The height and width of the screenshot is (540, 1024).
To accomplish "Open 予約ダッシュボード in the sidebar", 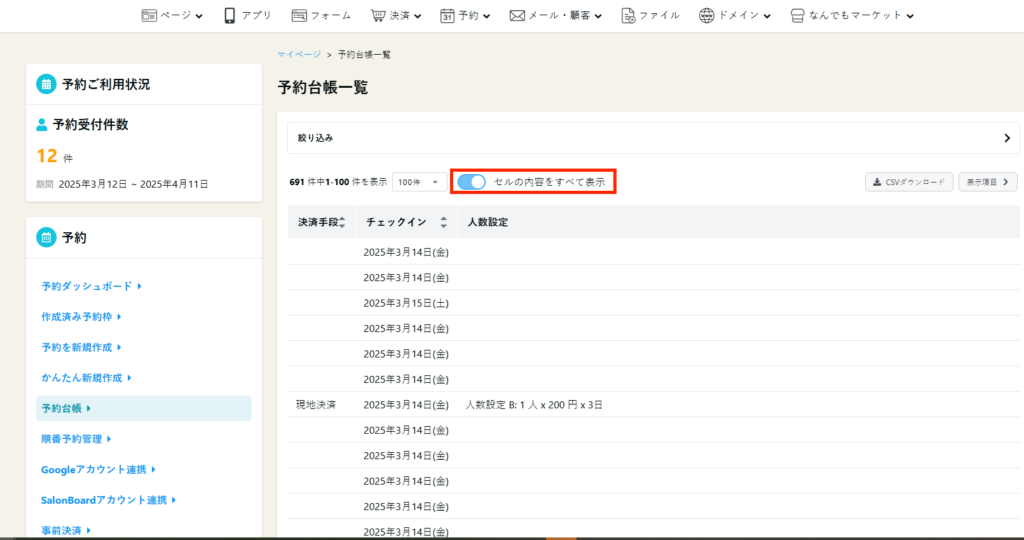I will [91, 286].
